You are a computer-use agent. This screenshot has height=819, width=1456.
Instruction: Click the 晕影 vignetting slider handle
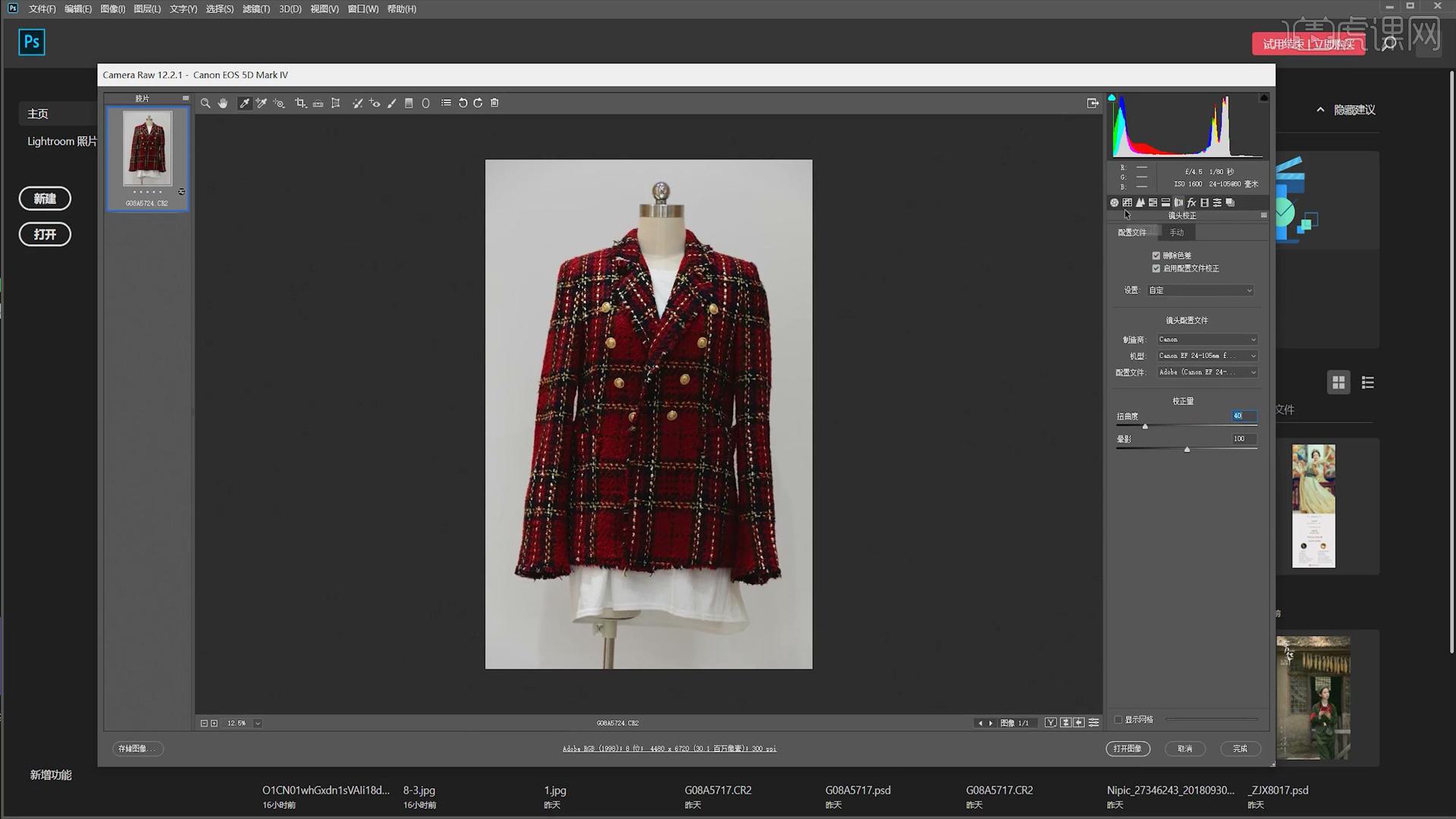[x=1187, y=450]
